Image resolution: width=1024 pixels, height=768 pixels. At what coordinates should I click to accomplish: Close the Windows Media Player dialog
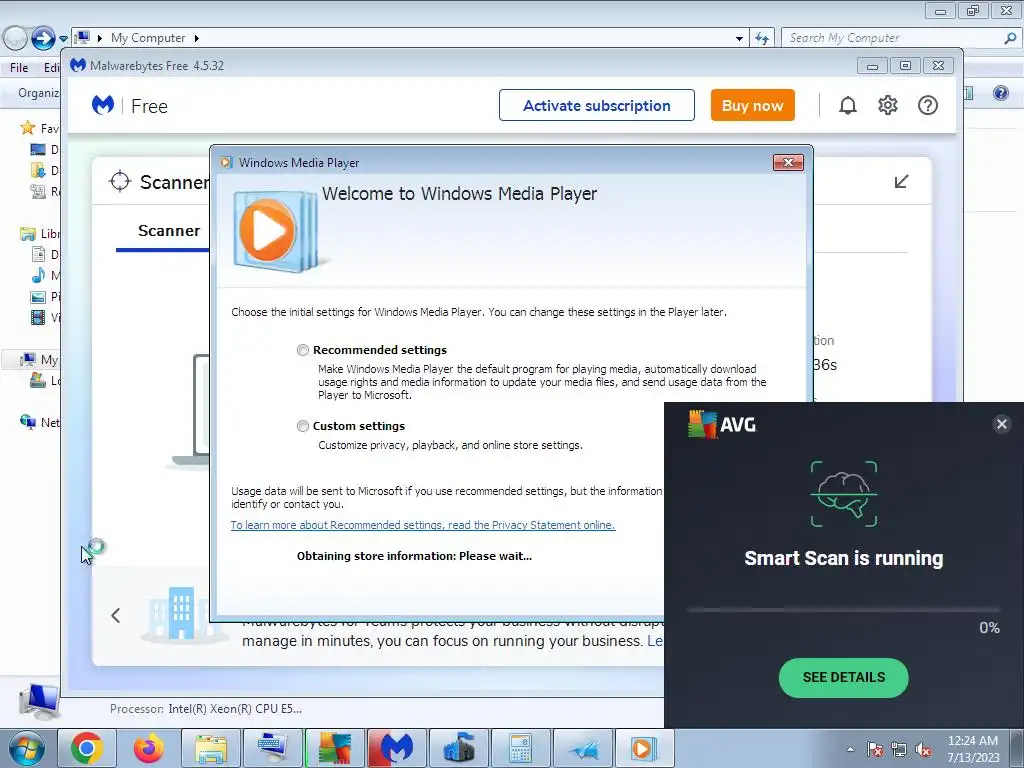(x=788, y=163)
